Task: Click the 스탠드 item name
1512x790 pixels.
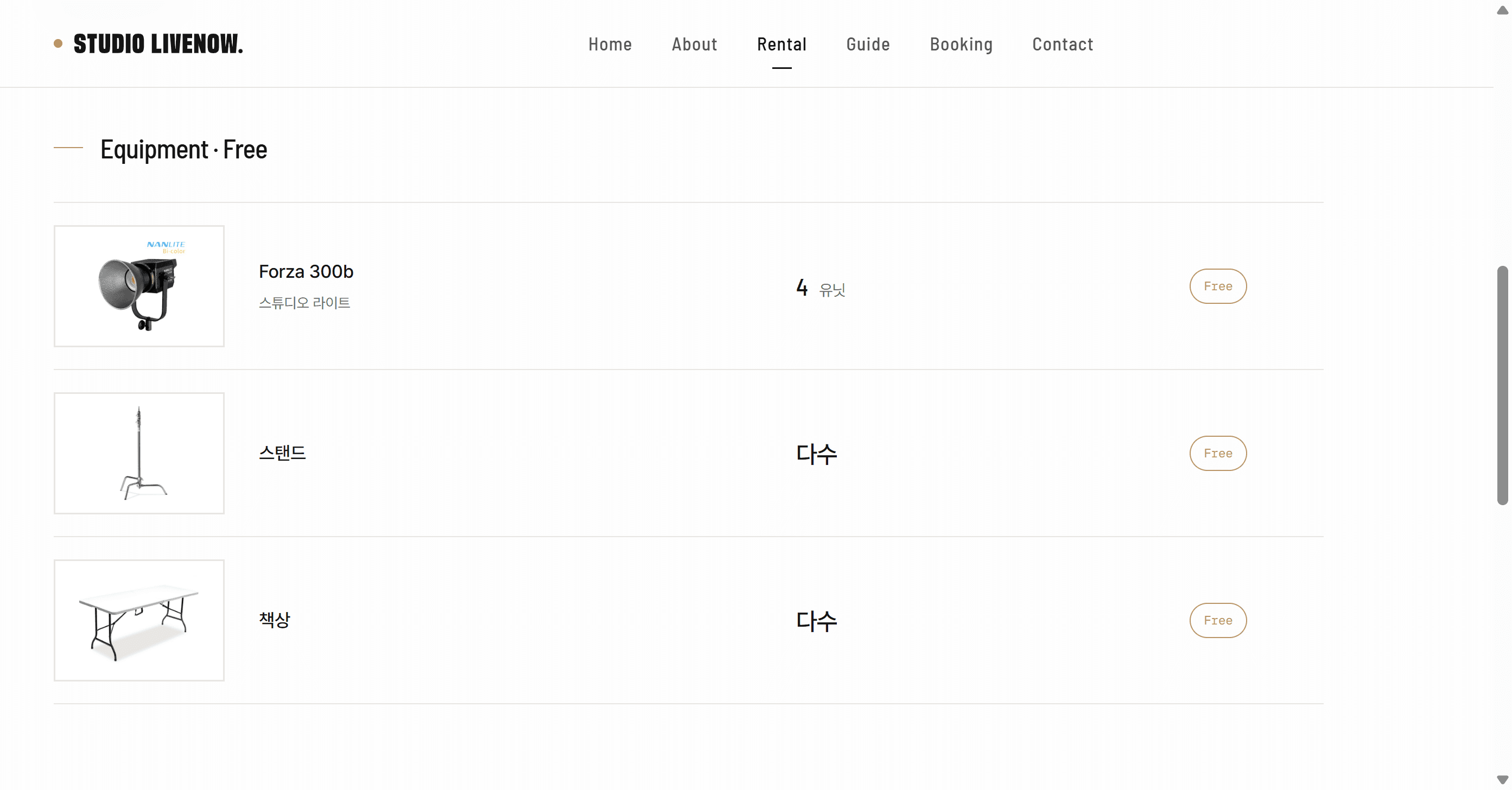Action: coord(282,453)
